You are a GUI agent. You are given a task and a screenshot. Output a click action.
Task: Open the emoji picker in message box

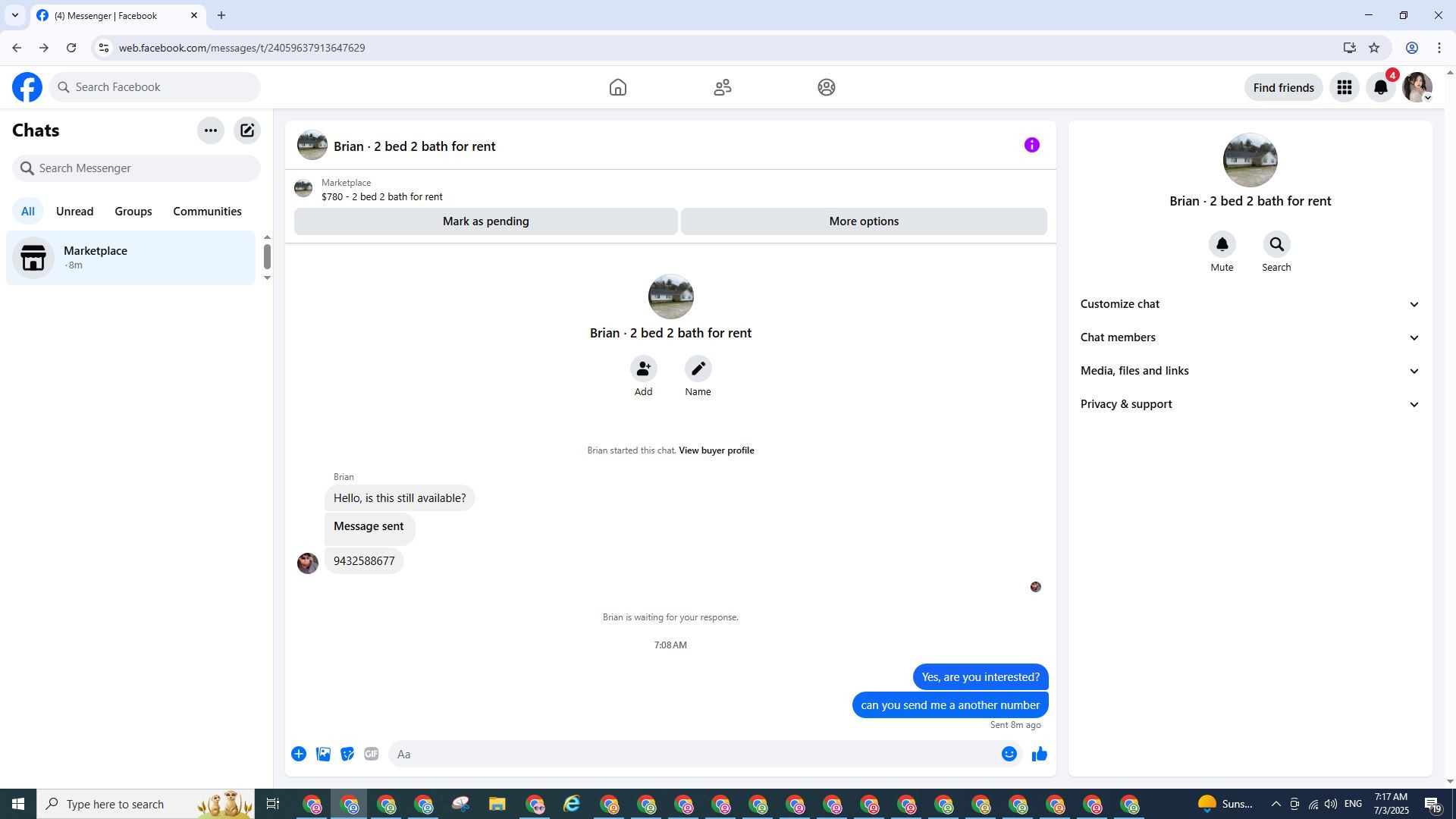pos(1009,754)
